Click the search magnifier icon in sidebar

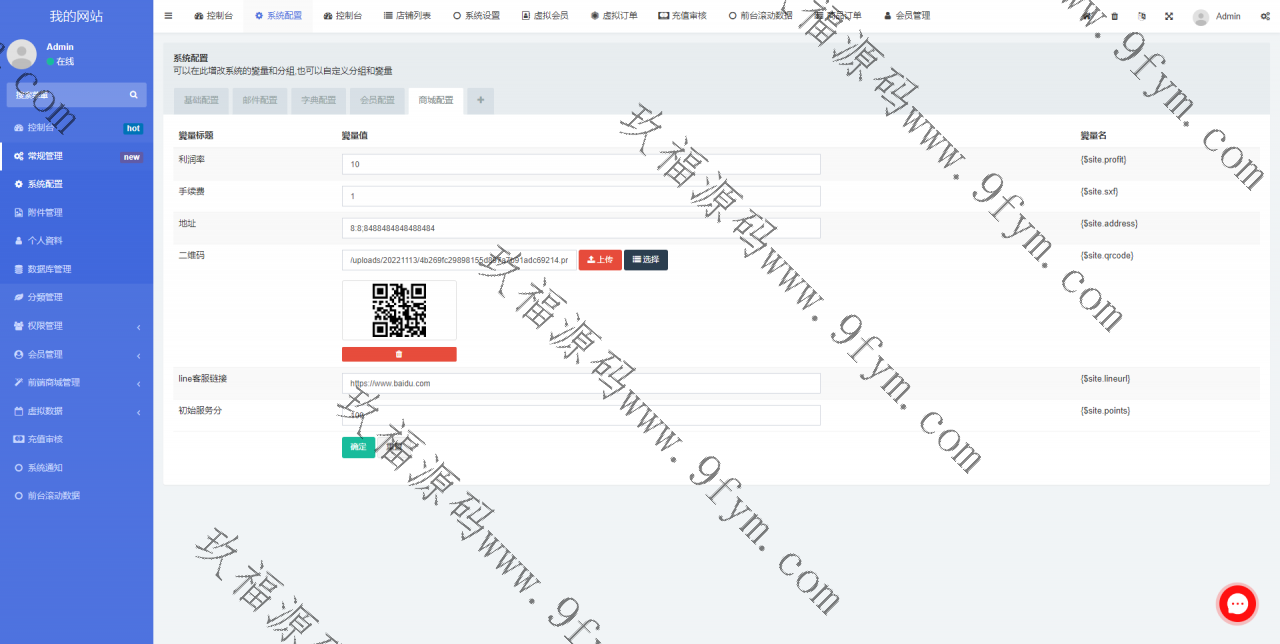pyautogui.click(x=133, y=95)
